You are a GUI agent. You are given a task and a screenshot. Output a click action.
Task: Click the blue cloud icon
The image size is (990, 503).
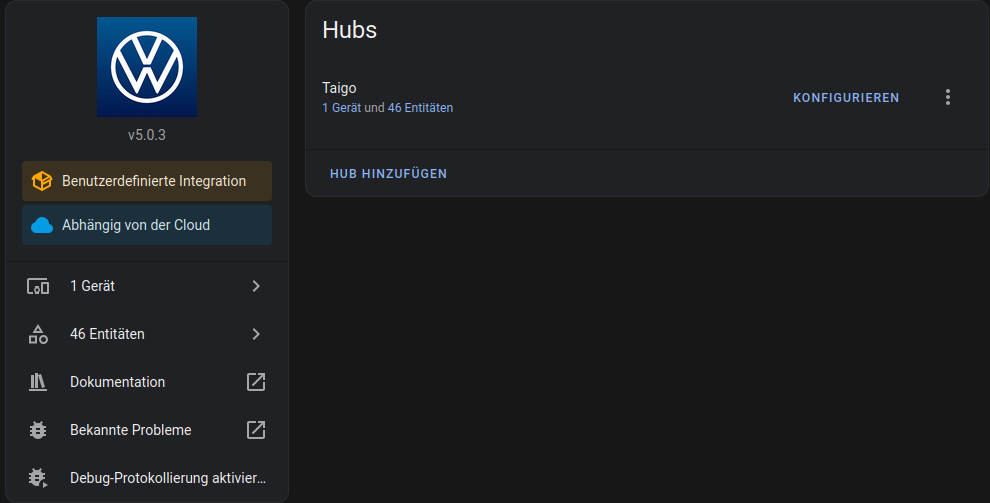(x=42, y=225)
